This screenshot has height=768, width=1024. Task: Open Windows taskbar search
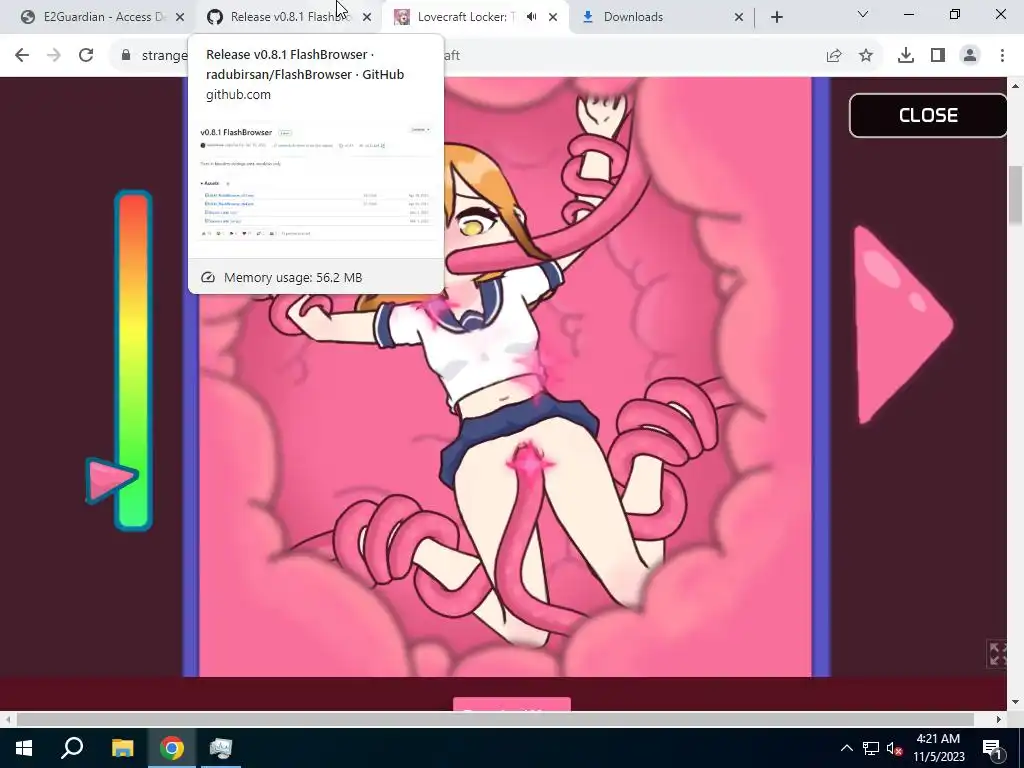[72, 748]
